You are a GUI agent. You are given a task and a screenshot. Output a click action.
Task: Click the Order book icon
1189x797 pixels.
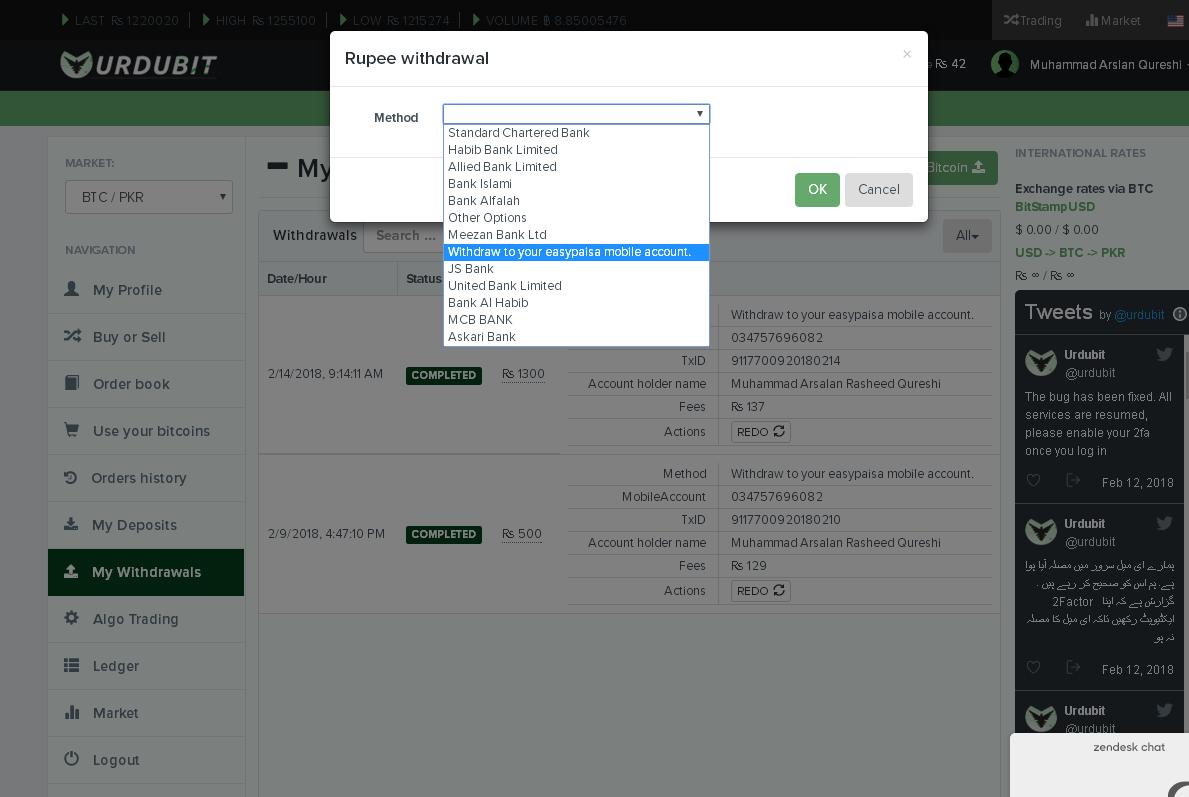[72, 382]
